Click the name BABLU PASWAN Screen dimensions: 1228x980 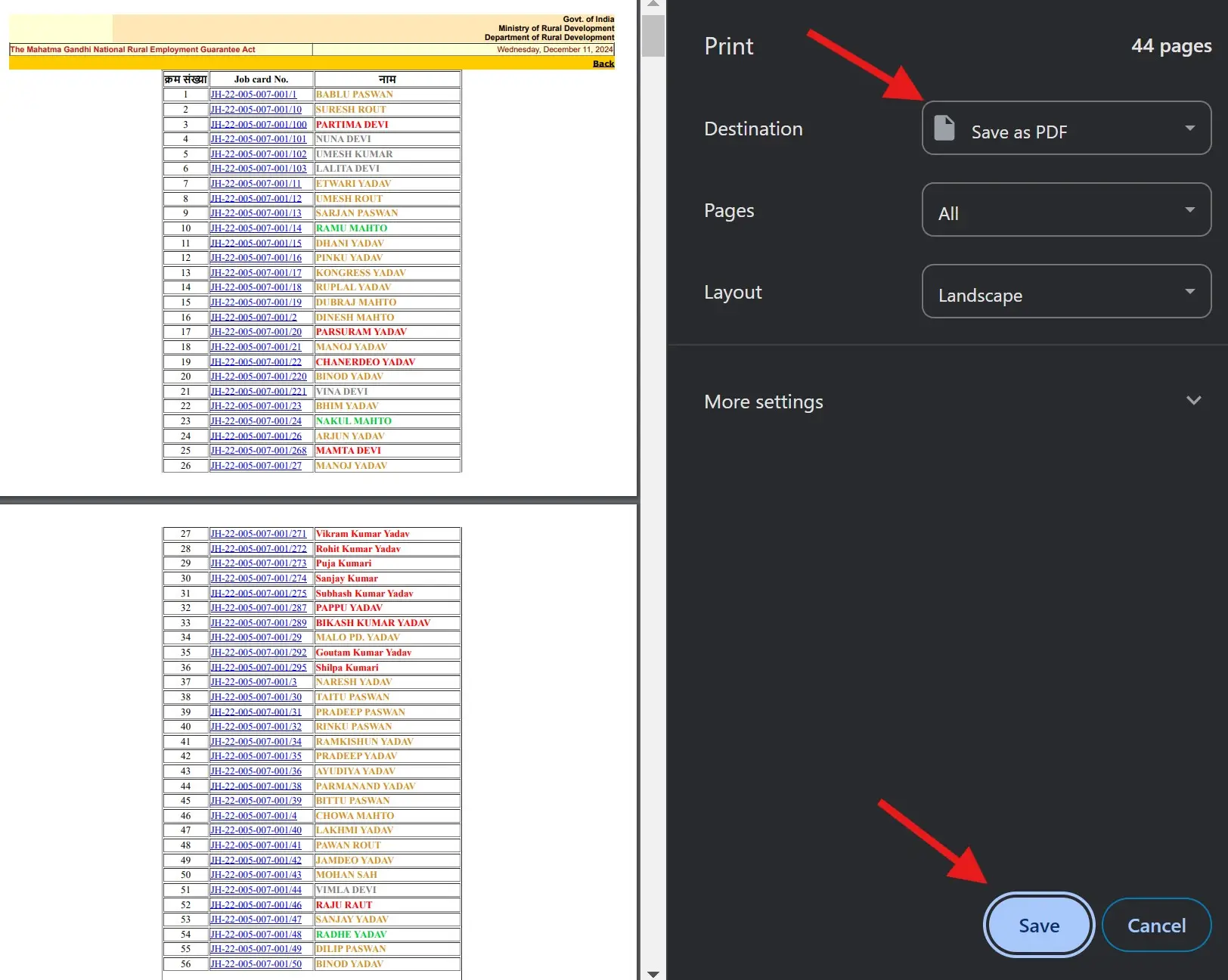(355, 95)
